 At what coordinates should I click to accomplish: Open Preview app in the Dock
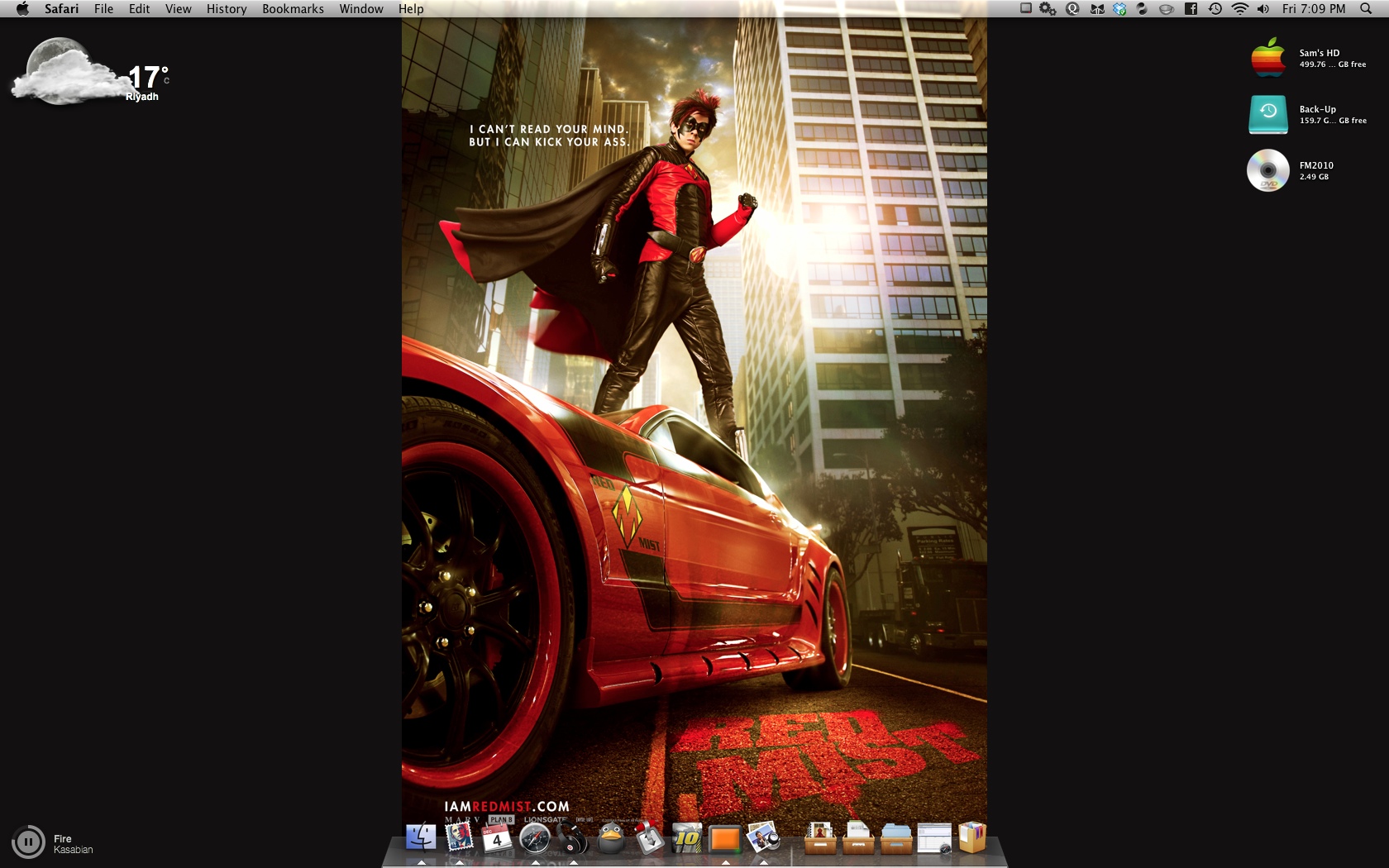coord(763,837)
